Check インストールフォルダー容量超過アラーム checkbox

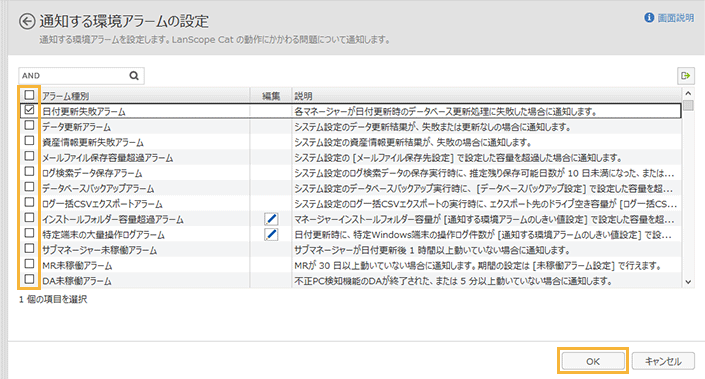(29, 217)
